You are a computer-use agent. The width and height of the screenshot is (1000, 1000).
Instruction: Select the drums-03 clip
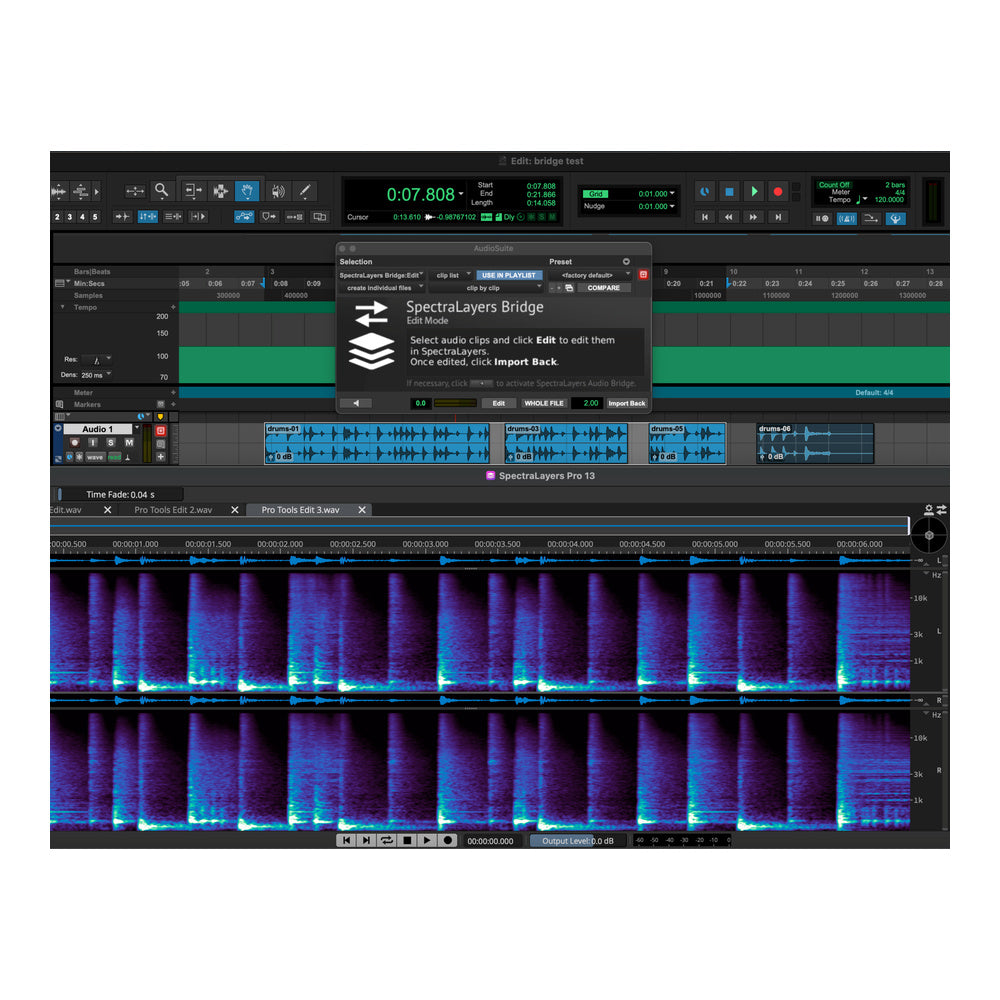(x=566, y=443)
